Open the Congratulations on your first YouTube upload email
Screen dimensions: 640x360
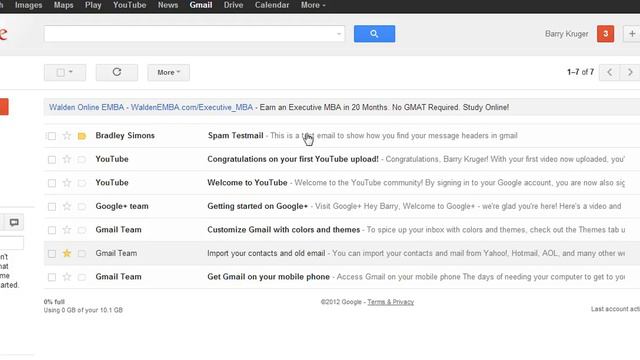coord(293,159)
